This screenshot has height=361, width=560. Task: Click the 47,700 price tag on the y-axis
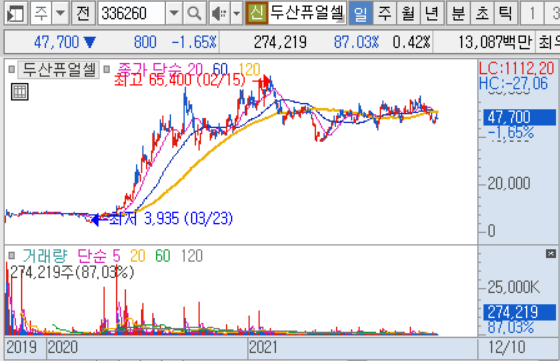519,117
